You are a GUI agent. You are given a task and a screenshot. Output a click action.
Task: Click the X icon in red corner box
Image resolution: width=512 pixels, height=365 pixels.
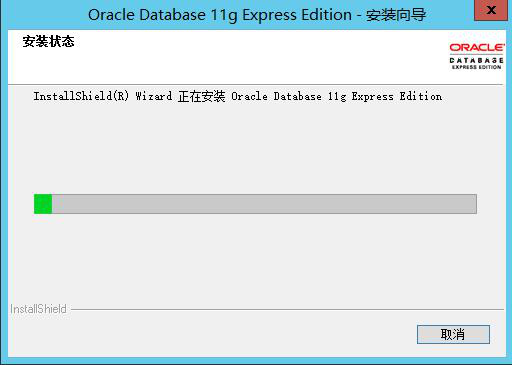coord(491,10)
